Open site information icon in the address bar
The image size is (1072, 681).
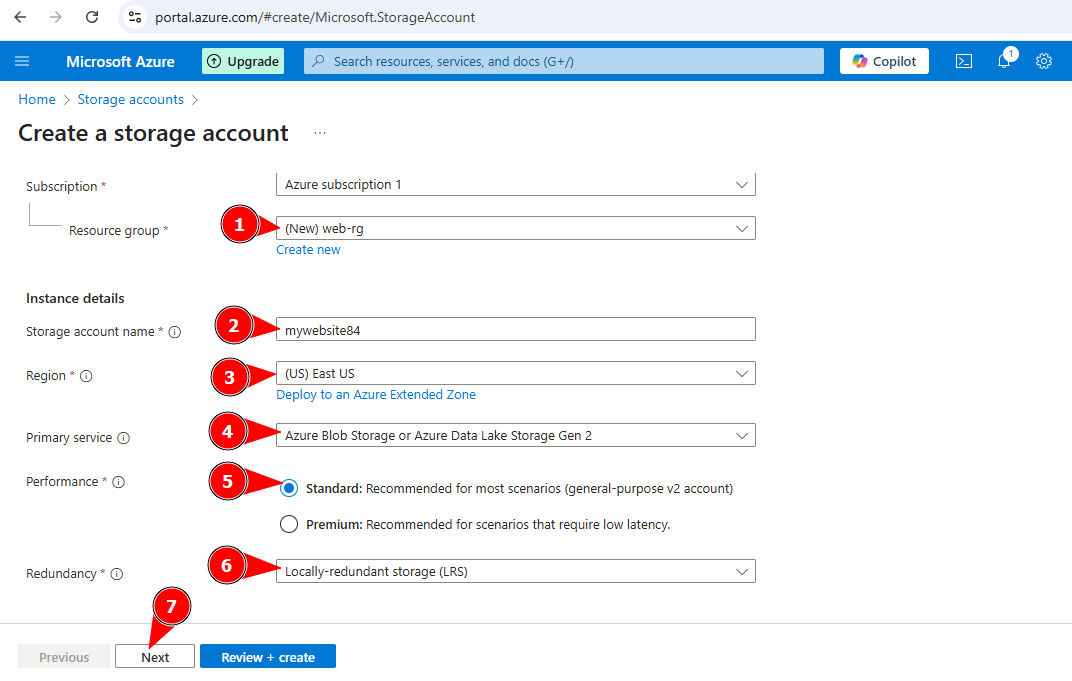[135, 17]
